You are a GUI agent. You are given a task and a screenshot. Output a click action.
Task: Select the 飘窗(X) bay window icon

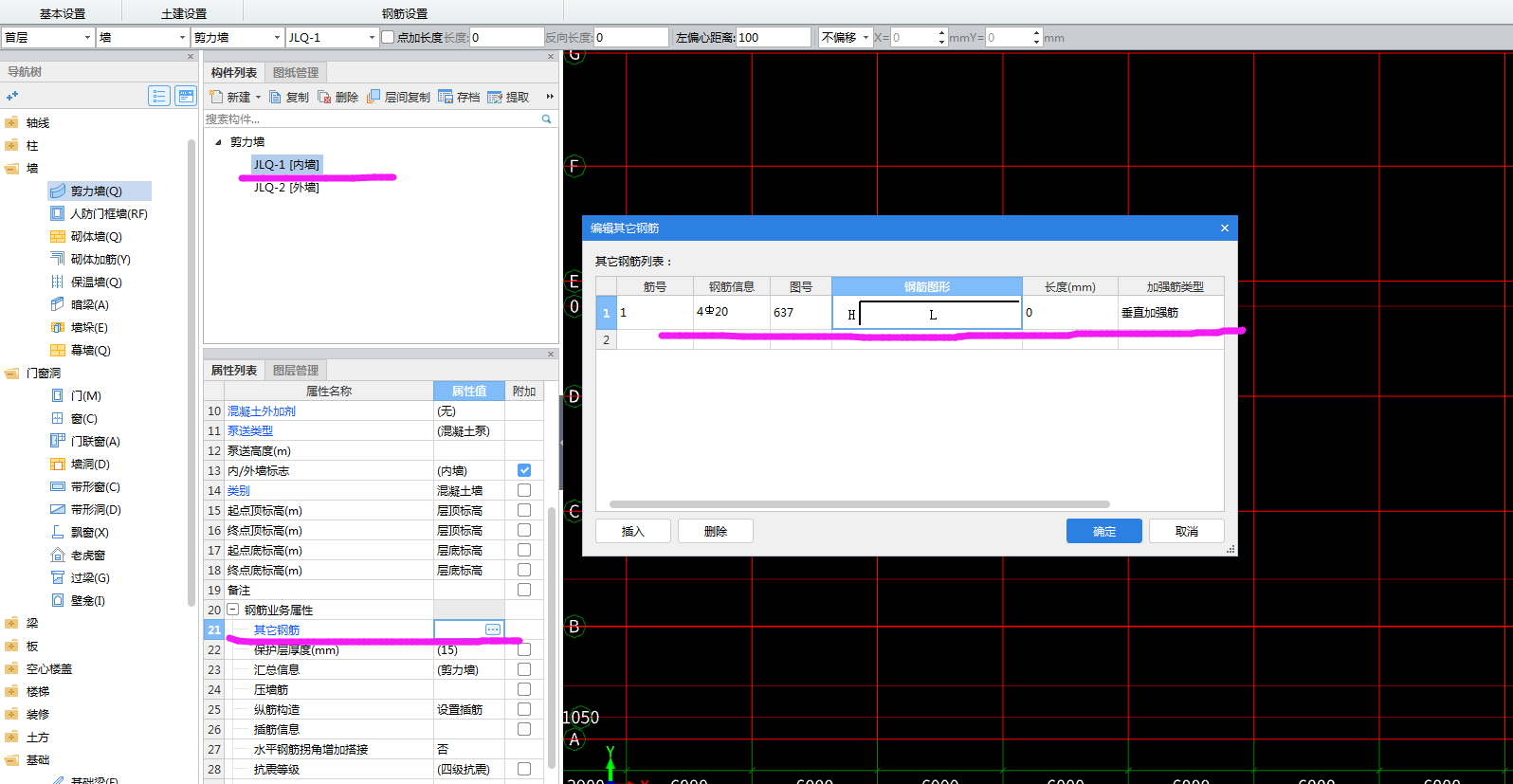pos(58,532)
